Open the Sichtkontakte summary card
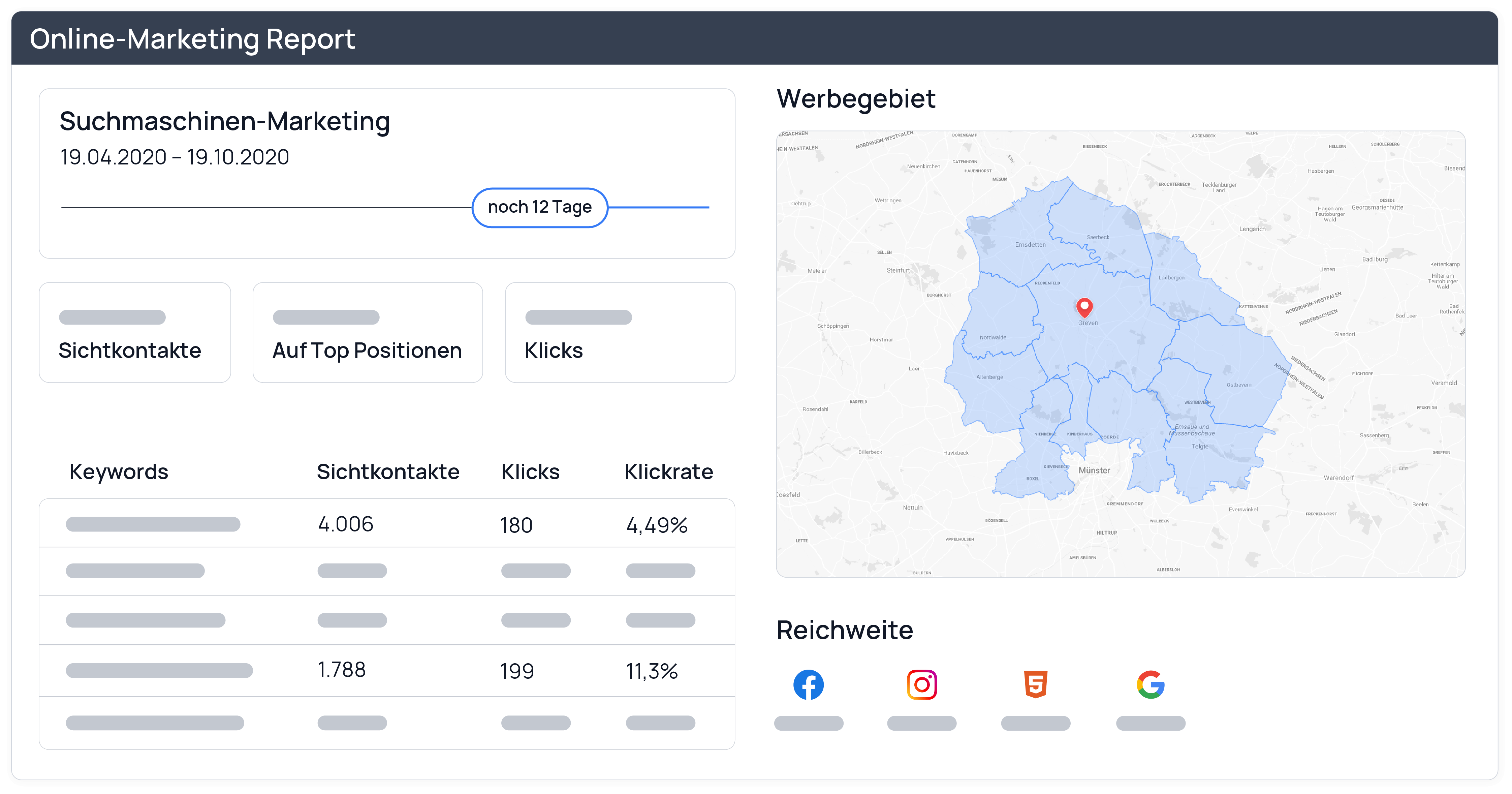This screenshot has width=1512, height=794. pyautogui.click(x=135, y=332)
